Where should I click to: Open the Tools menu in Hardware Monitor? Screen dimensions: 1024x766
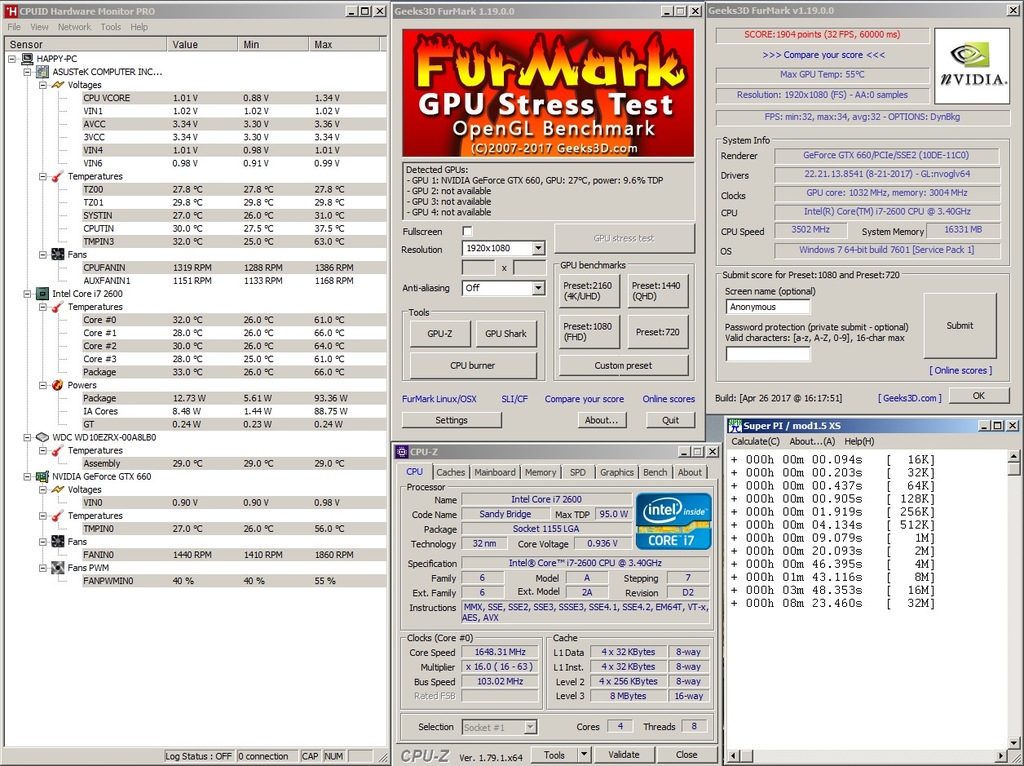point(110,27)
